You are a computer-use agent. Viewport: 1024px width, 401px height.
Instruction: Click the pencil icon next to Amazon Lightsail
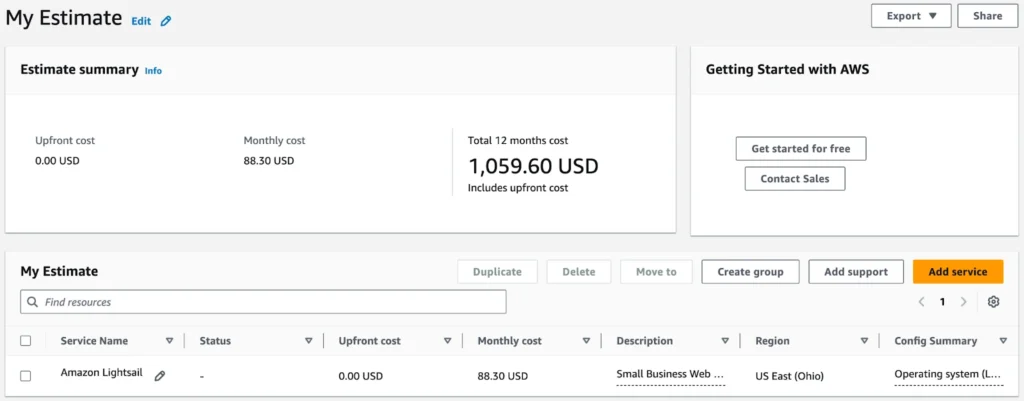160,375
